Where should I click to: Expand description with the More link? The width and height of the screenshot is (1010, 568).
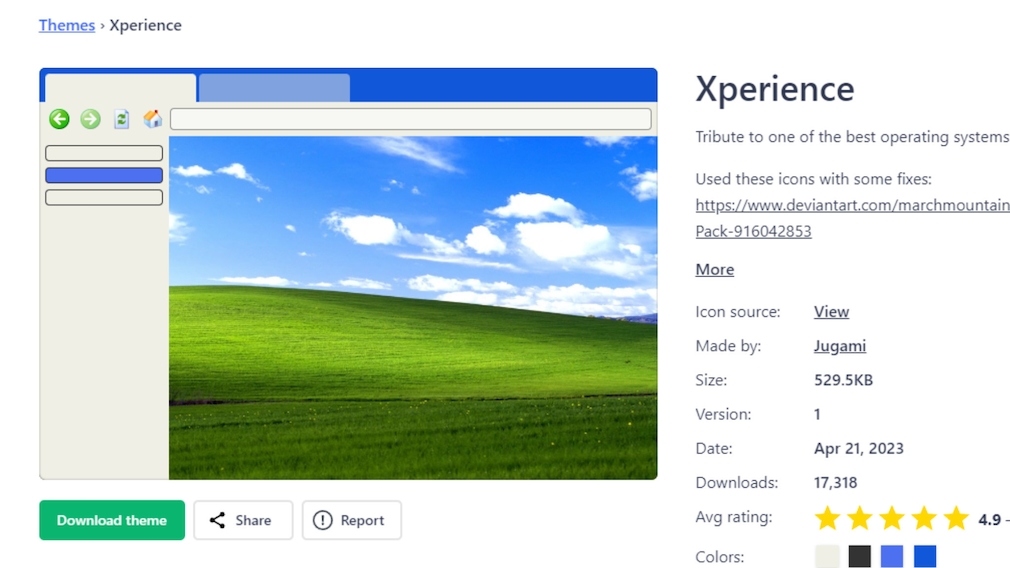(x=715, y=270)
